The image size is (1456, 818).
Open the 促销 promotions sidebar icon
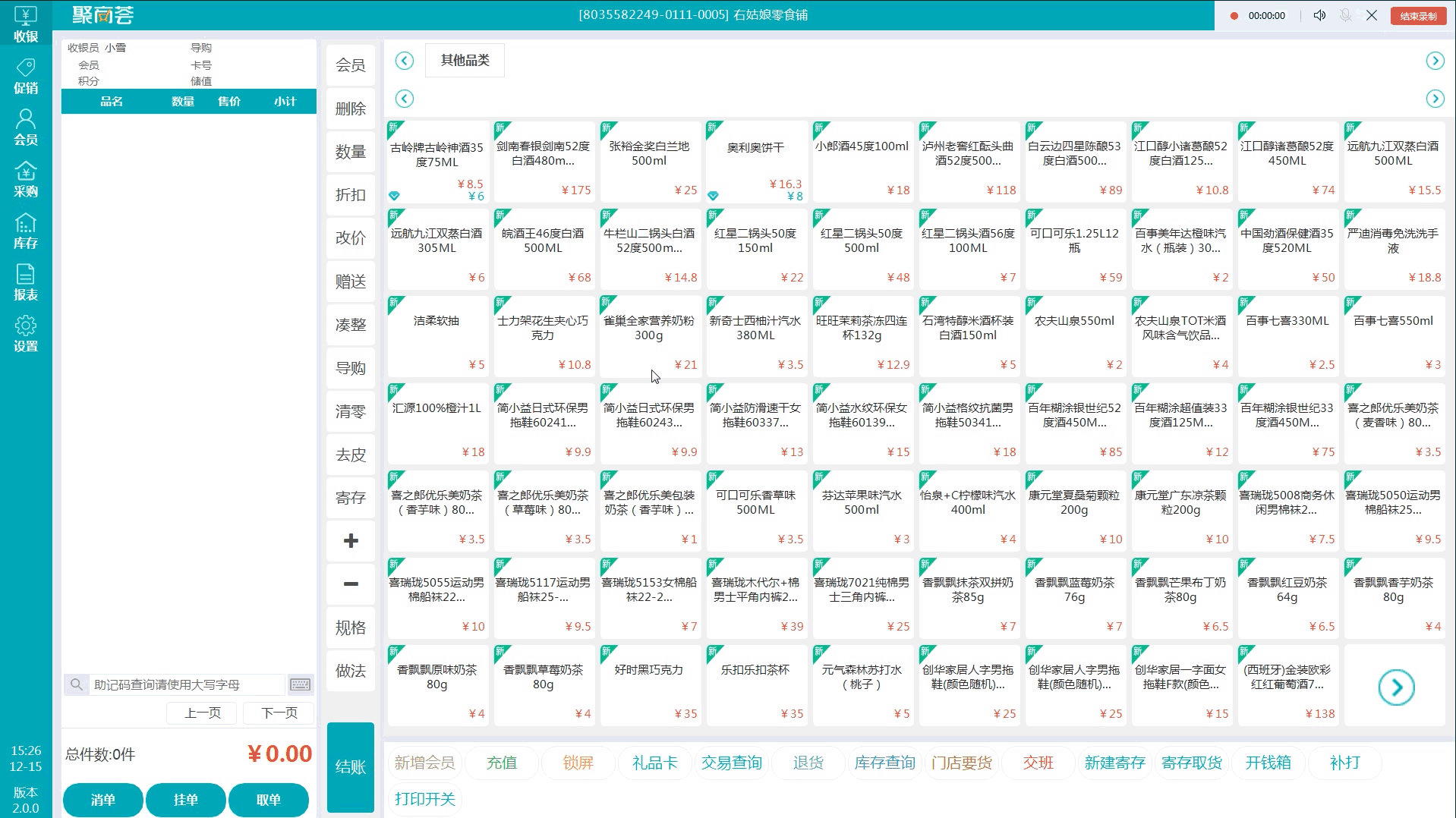26,76
